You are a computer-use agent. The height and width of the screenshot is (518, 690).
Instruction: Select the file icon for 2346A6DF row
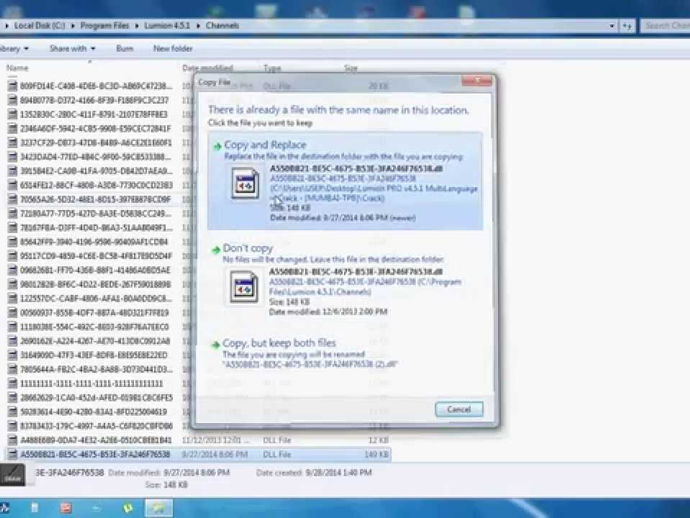click(13, 129)
